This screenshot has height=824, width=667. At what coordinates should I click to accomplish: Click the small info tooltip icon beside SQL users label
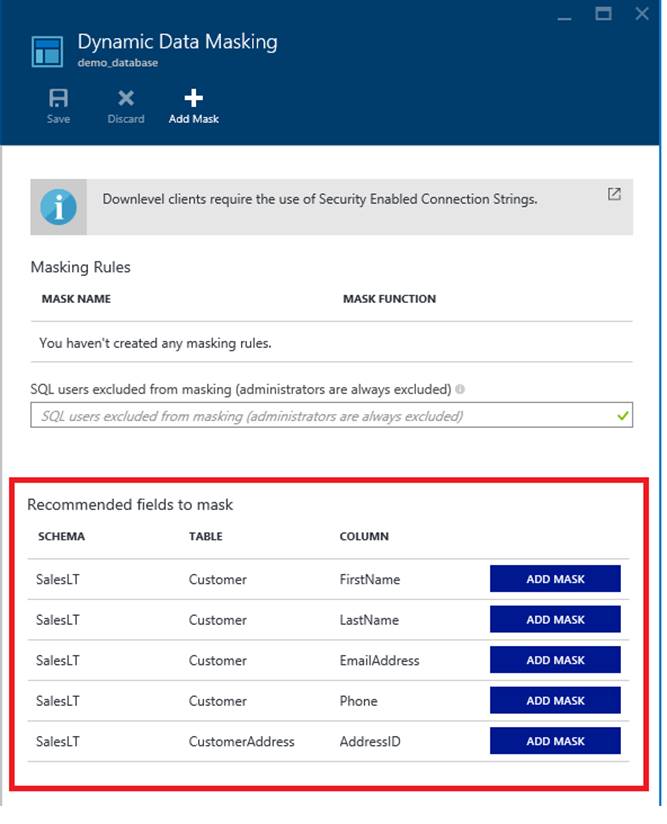click(x=459, y=390)
